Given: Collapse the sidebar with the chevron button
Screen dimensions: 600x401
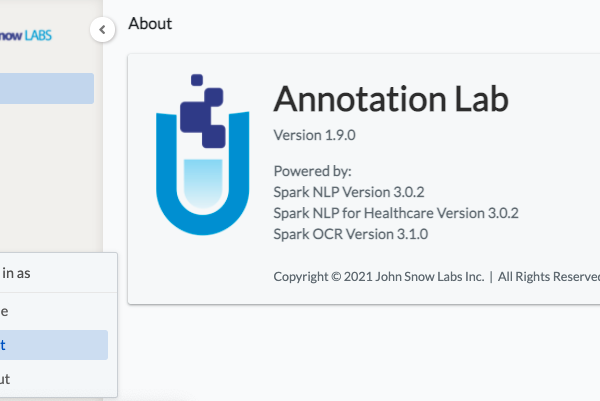Looking at the screenshot, I should click(102, 29).
